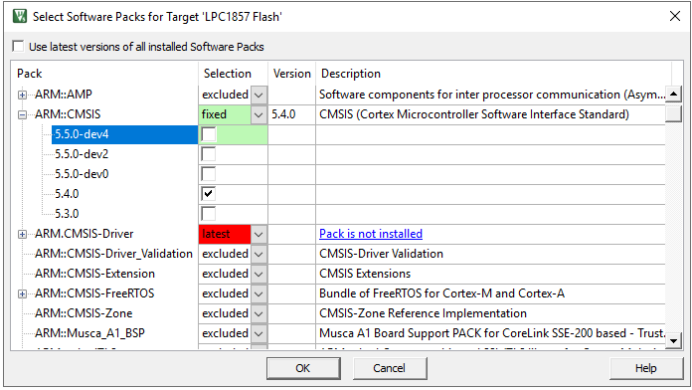692x390 pixels.
Task: Open the selection dropdown for ARM::CMSIS-Zone
Action: tap(259, 314)
